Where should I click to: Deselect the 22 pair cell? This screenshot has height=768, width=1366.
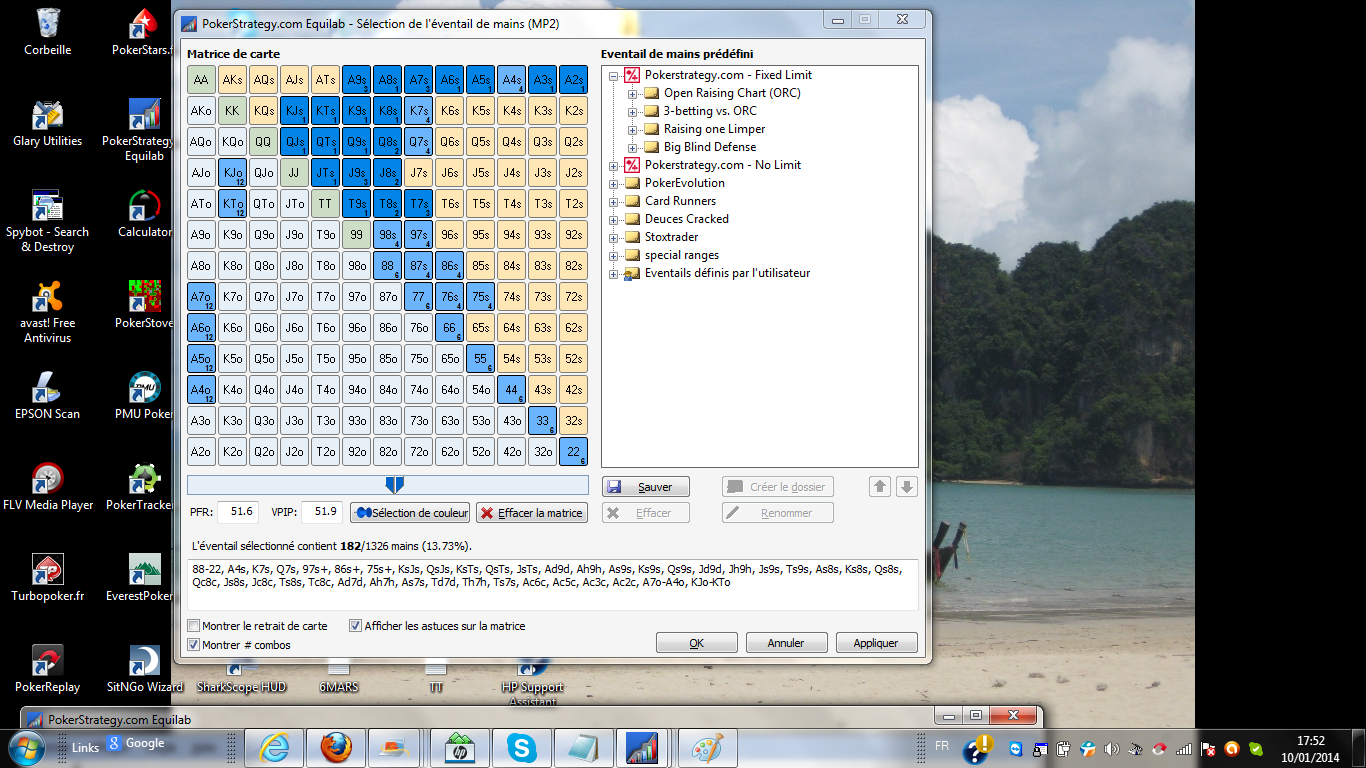pos(573,451)
